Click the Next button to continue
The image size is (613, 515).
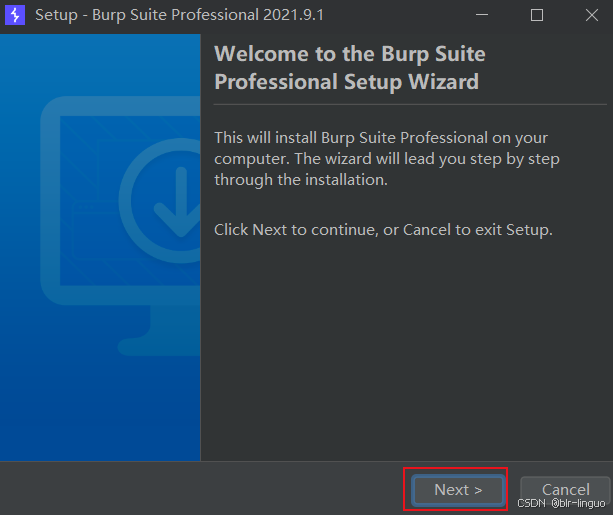(x=458, y=490)
